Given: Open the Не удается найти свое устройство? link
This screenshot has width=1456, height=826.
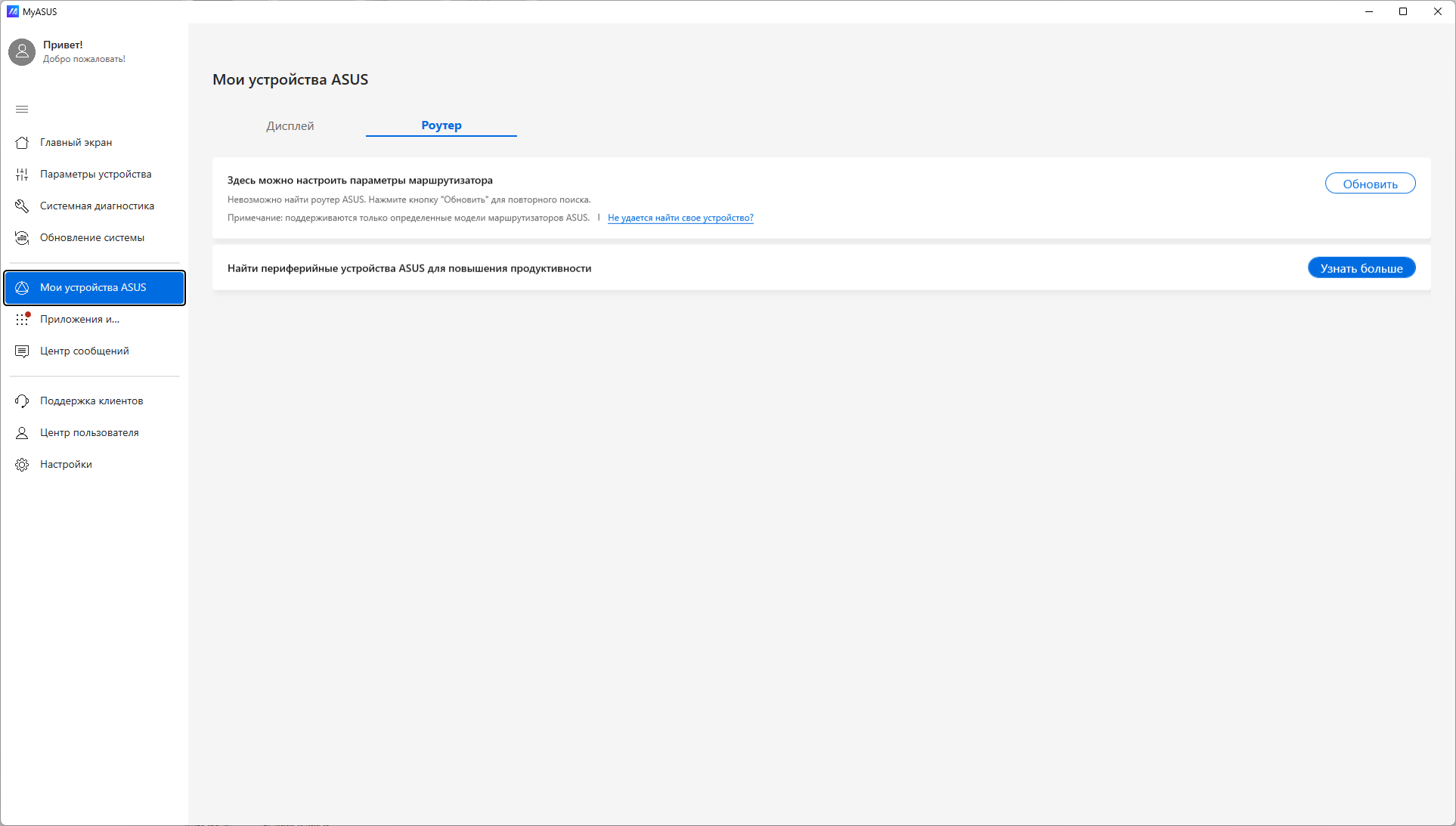Looking at the screenshot, I should pos(680,218).
